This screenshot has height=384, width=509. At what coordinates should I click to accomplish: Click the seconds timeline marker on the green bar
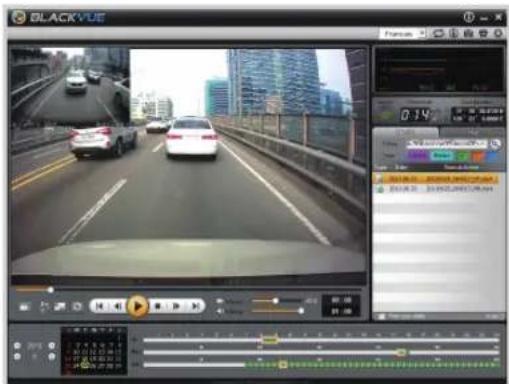click(x=283, y=365)
